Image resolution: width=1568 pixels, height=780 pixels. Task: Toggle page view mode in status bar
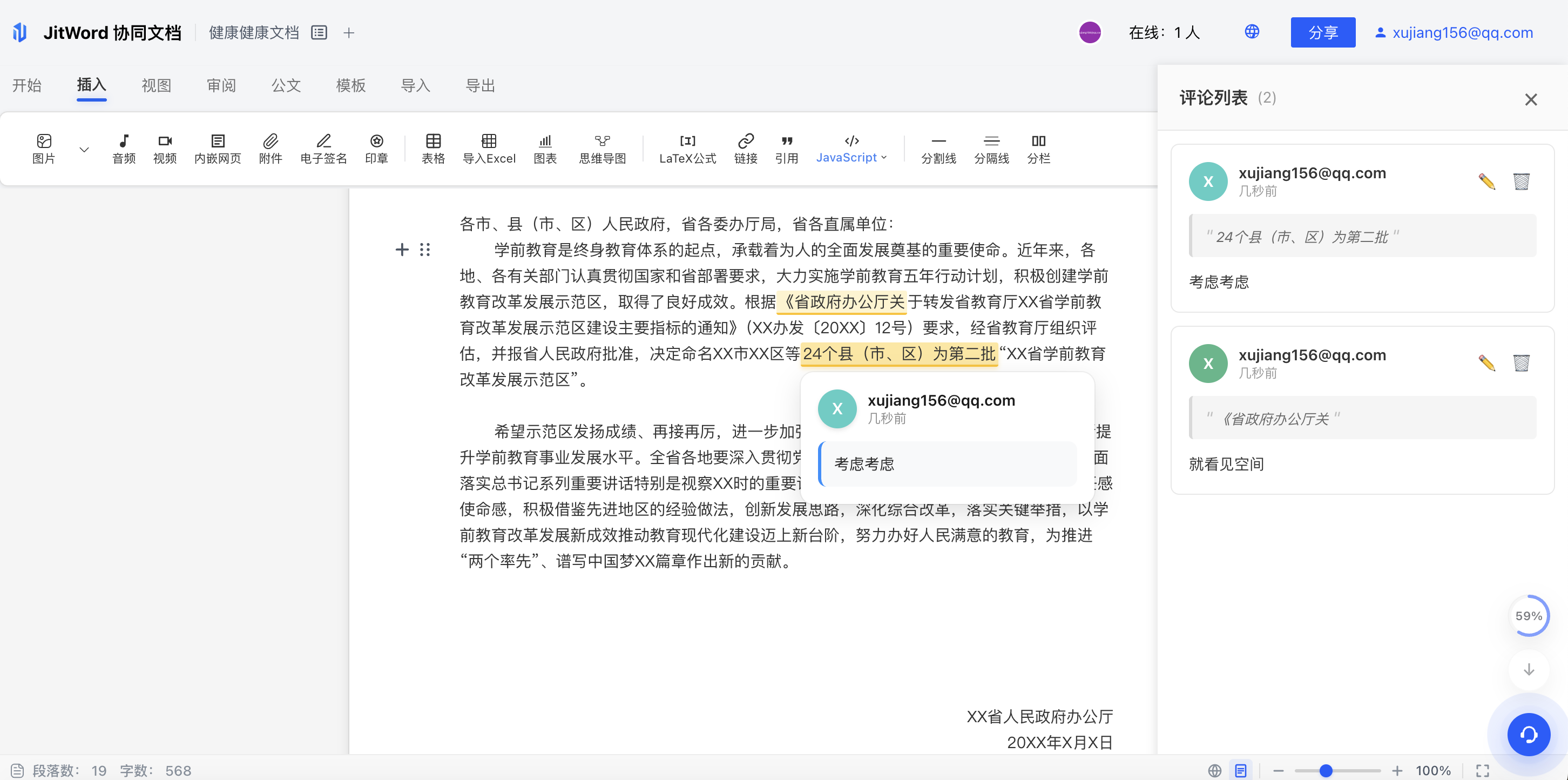tap(1240, 770)
